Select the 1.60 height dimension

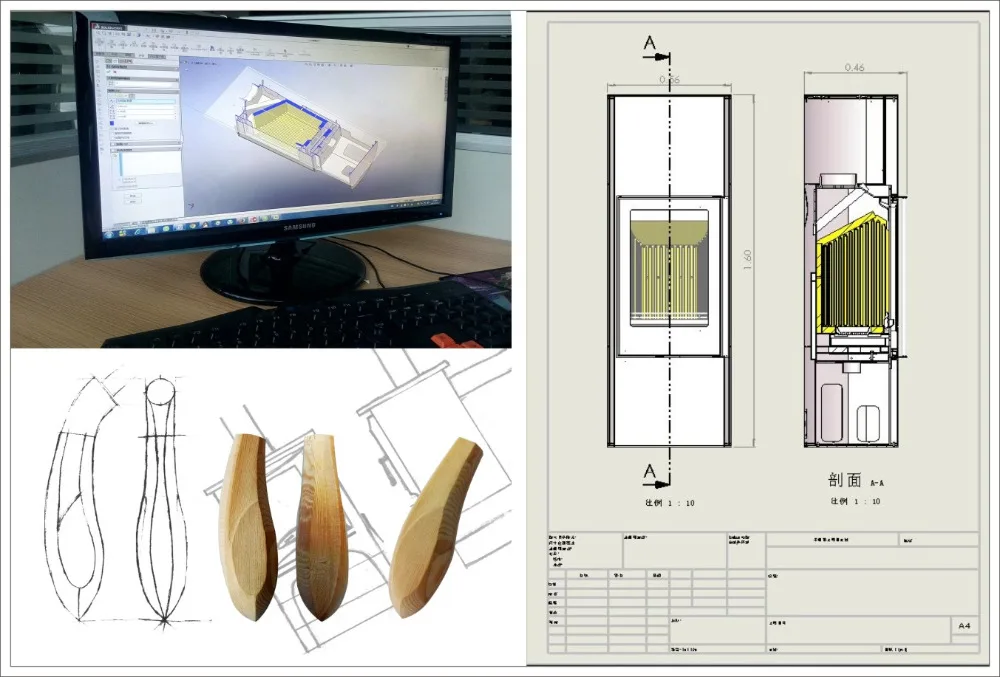747,259
